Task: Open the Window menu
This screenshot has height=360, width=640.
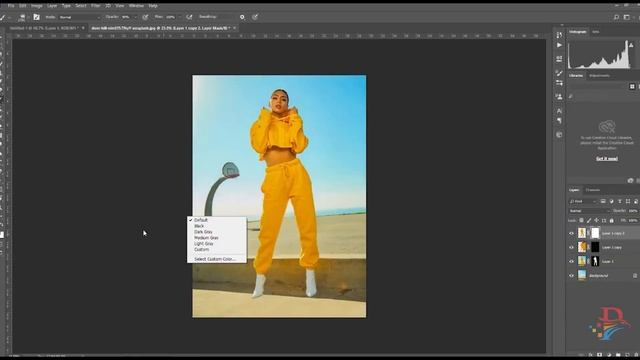Action: tap(136, 6)
